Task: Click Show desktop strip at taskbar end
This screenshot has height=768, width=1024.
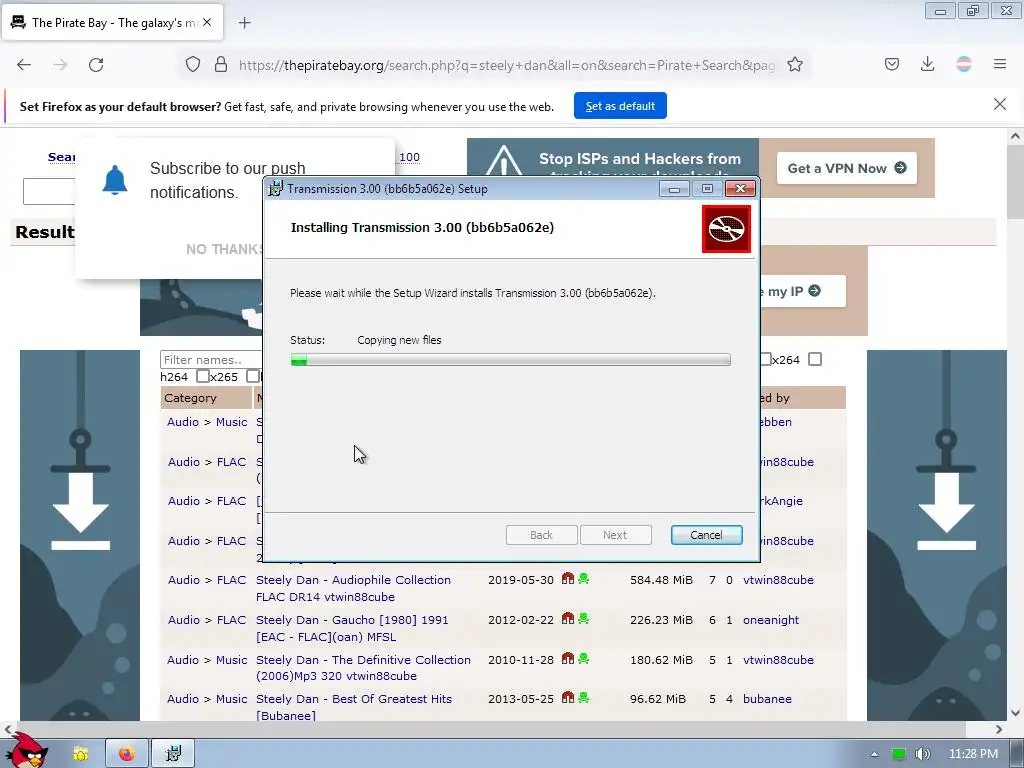Action: [x=1019, y=754]
